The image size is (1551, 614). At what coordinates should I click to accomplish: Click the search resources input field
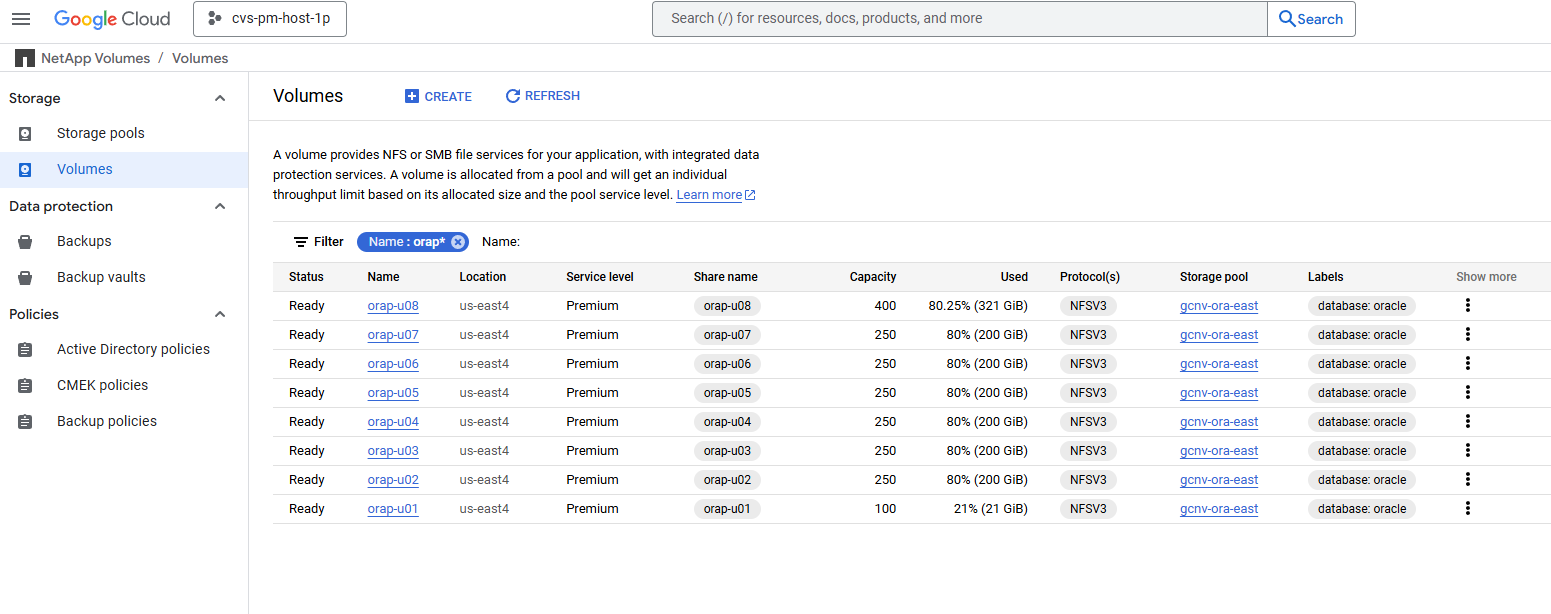[958, 19]
